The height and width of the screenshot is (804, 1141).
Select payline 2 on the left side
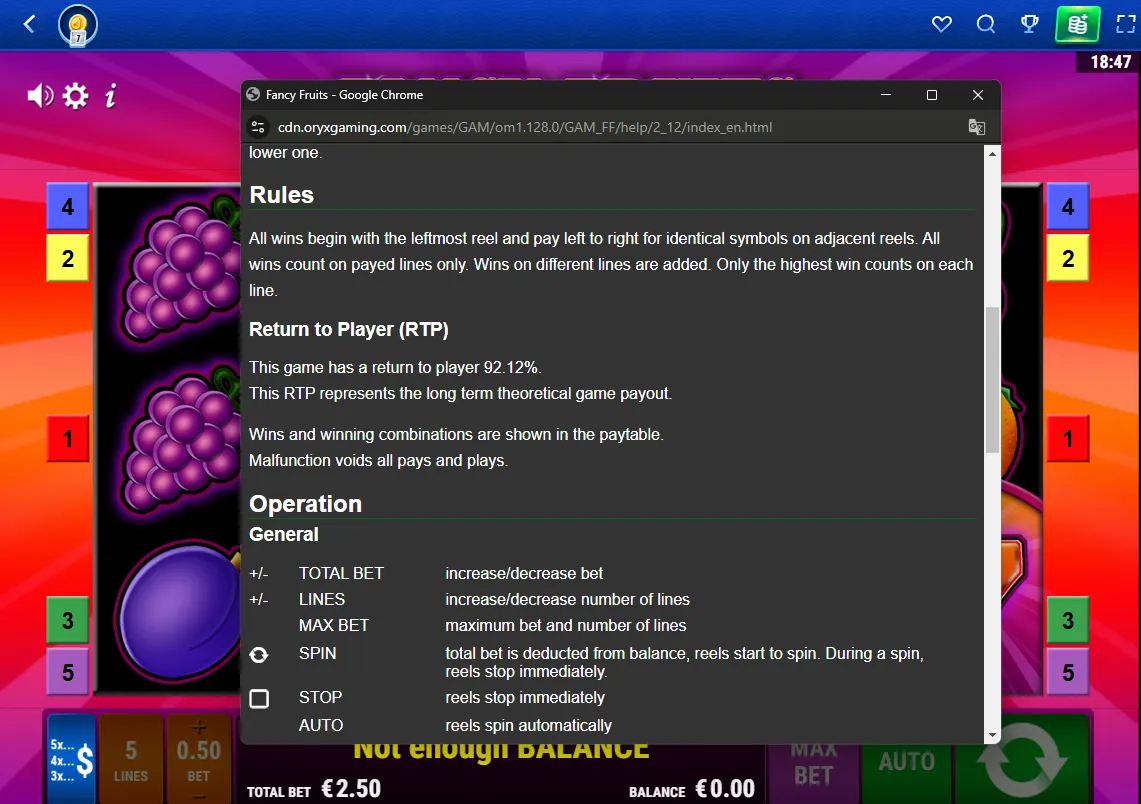(x=68, y=258)
